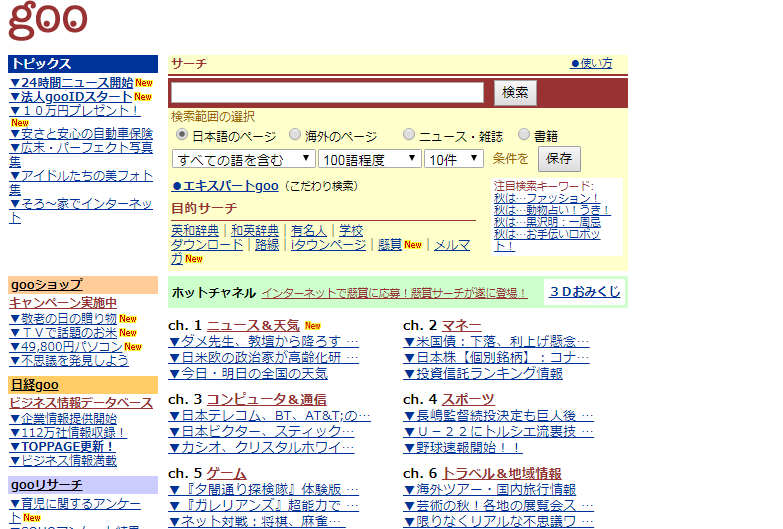The height and width of the screenshot is (529, 783).
Task: Select 書籍 radio button
Action: point(523,134)
